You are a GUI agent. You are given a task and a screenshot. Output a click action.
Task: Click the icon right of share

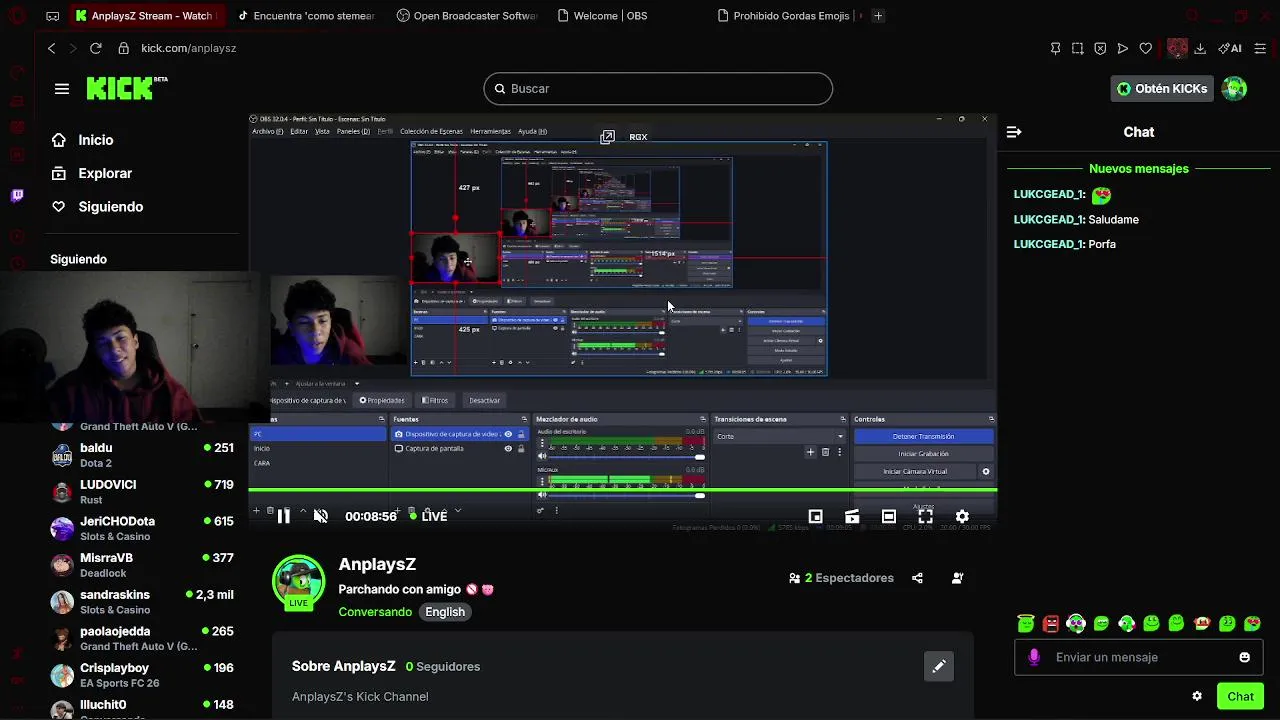957,578
